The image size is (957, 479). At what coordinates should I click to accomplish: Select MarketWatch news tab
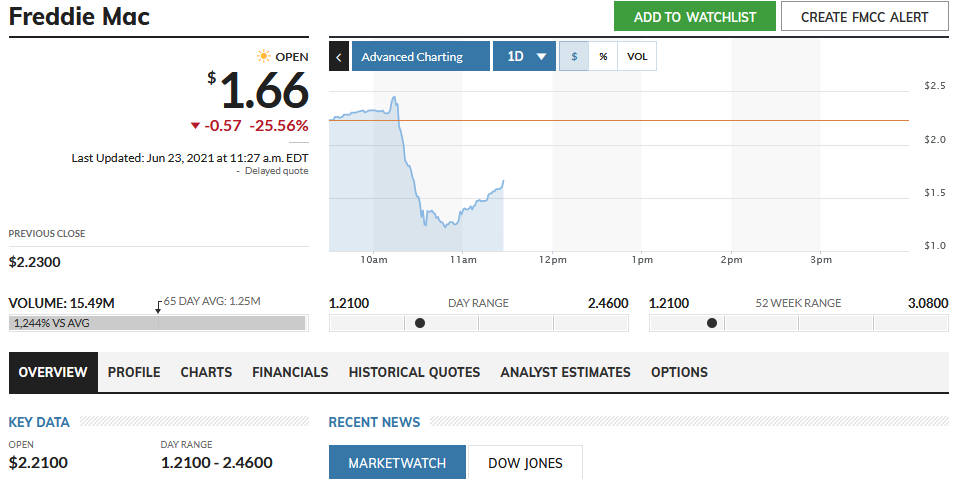[397, 463]
